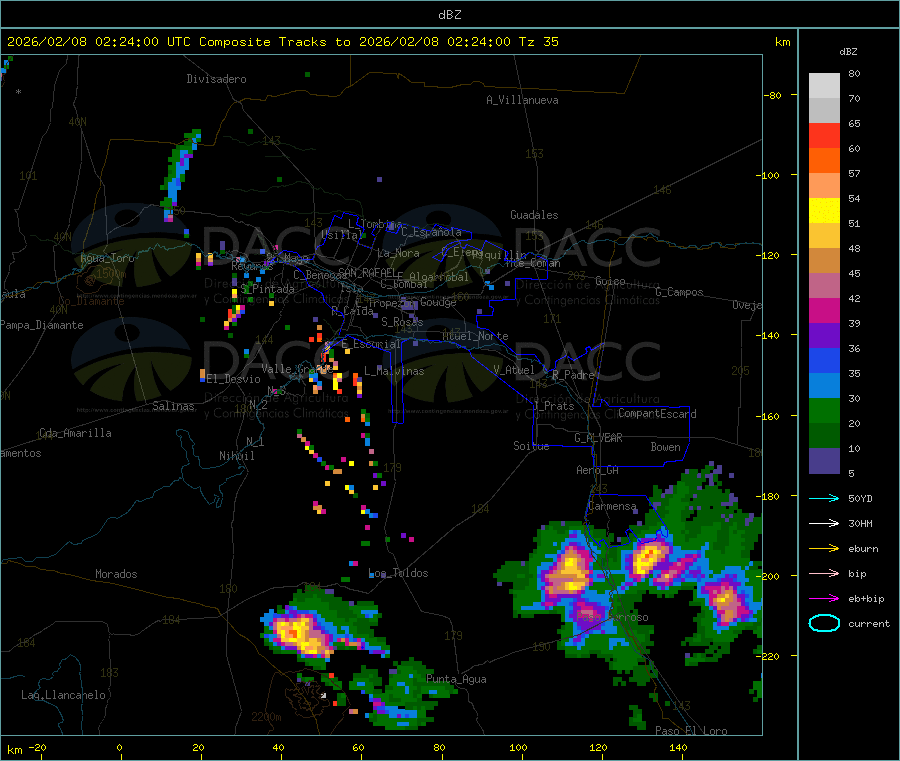Click the 'El_Desvio' map label
Viewport: 900px width, 761px height.
[234, 379]
